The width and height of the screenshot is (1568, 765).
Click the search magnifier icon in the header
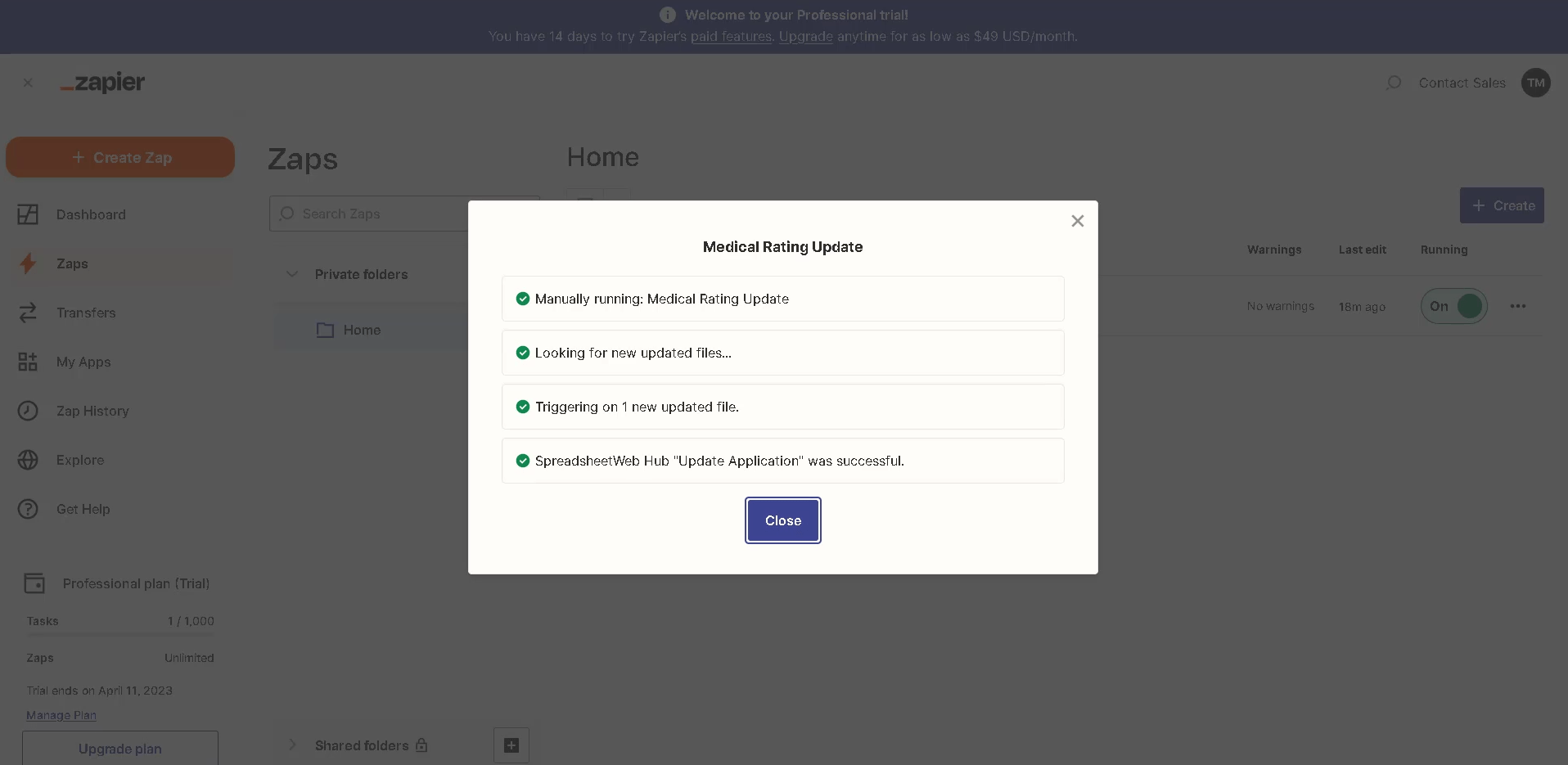(1394, 83)
